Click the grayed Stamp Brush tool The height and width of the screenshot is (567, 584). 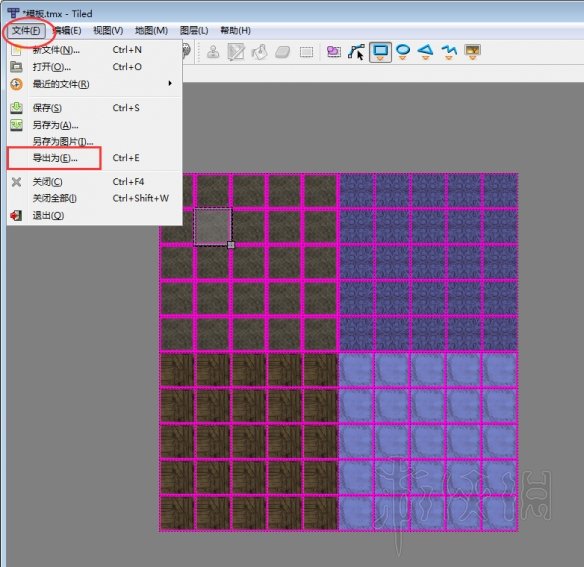pos(213,52)
